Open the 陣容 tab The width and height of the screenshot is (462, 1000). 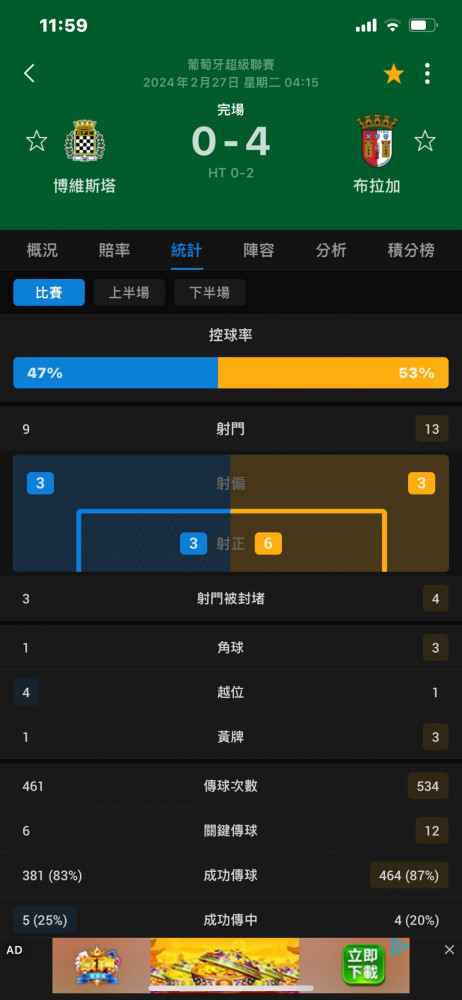(258, 250)
